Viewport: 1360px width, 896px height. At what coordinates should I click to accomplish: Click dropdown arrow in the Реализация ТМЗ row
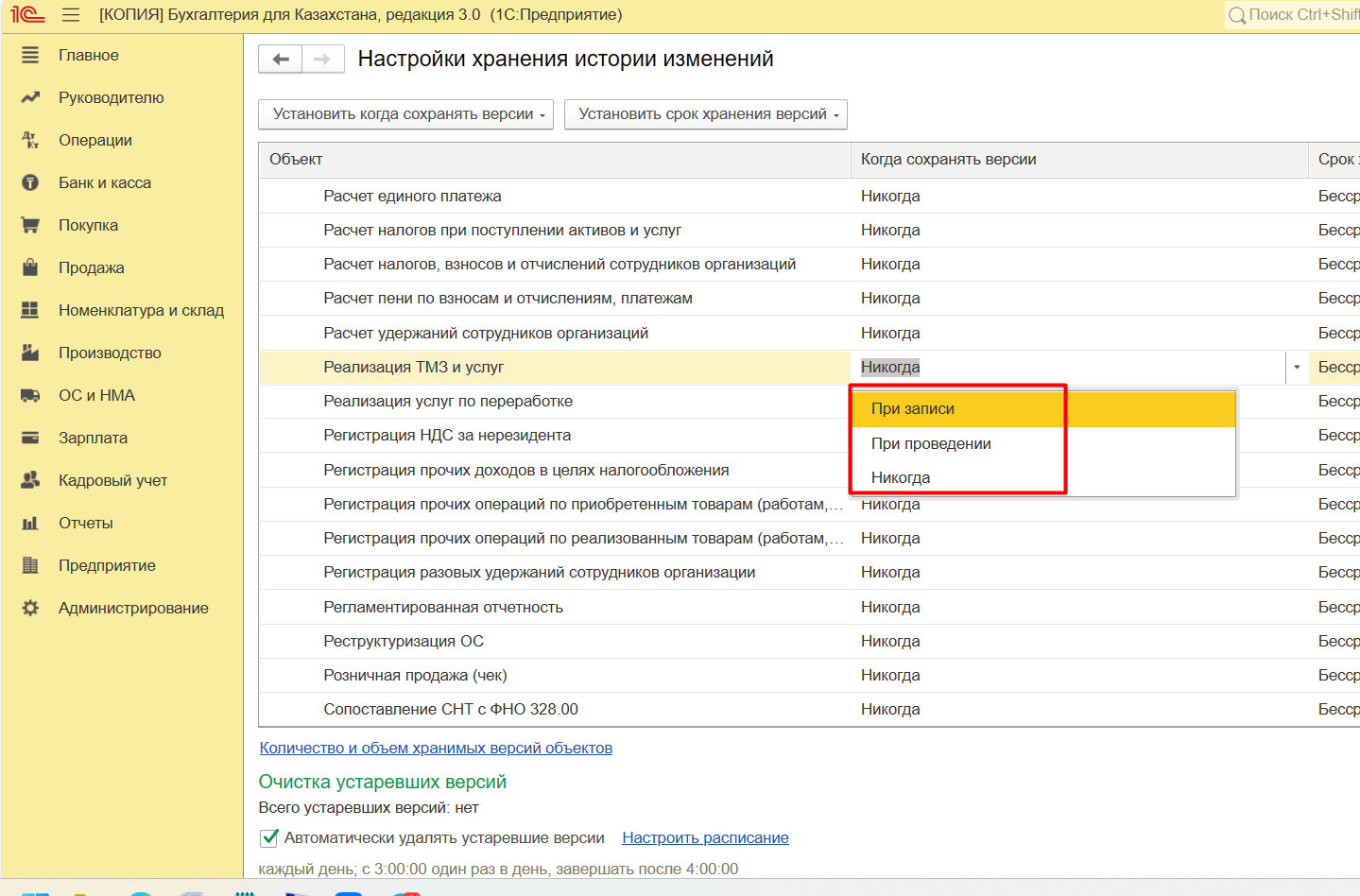(x=1297, y=367)
